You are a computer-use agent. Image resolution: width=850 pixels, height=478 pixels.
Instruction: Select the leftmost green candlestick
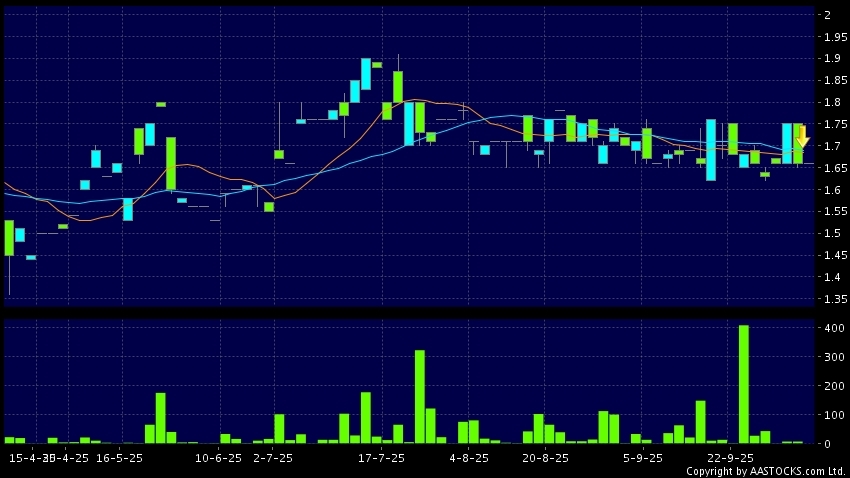click(x=9, y=238)
